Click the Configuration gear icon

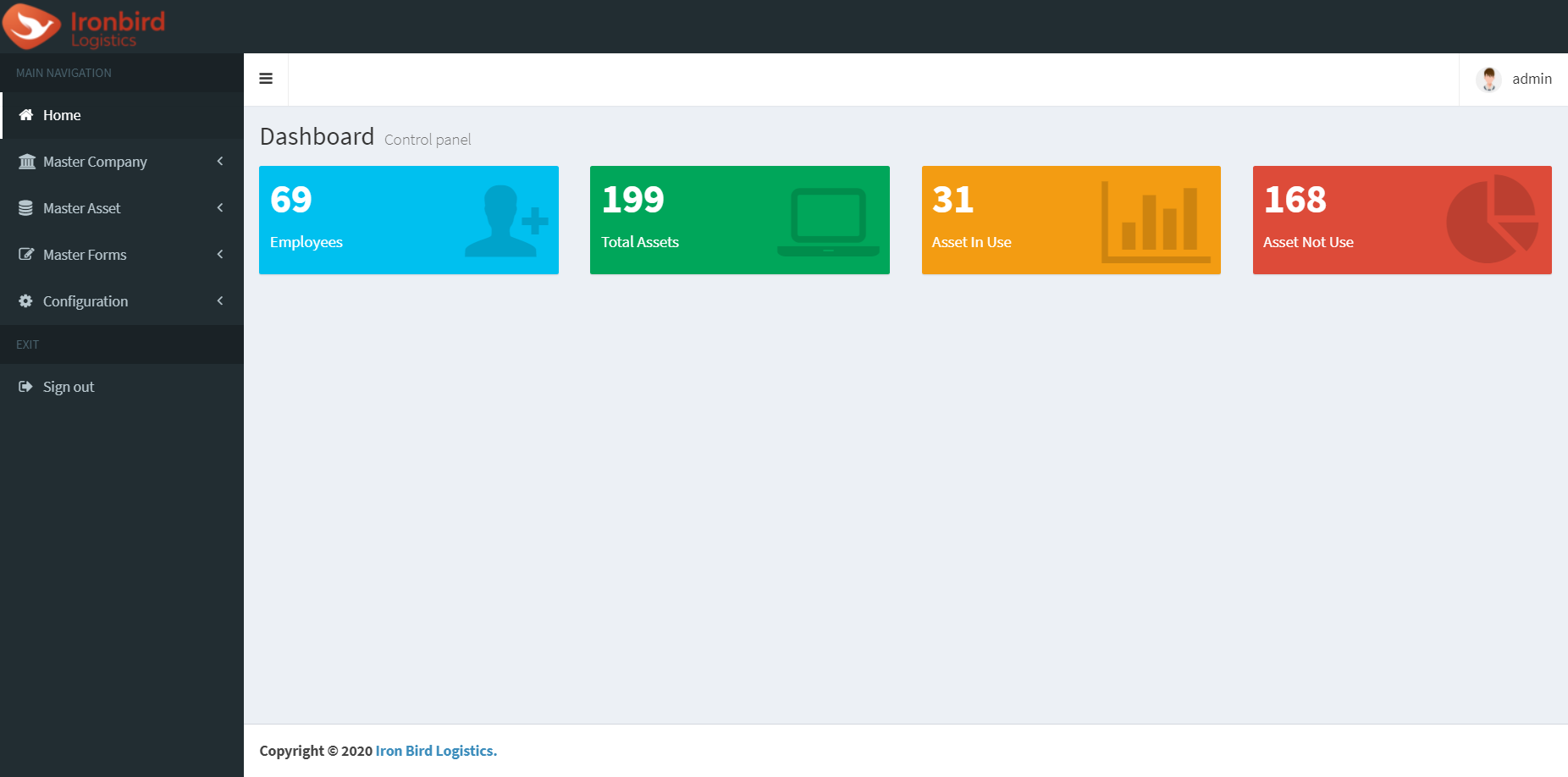tap(26, 300)
